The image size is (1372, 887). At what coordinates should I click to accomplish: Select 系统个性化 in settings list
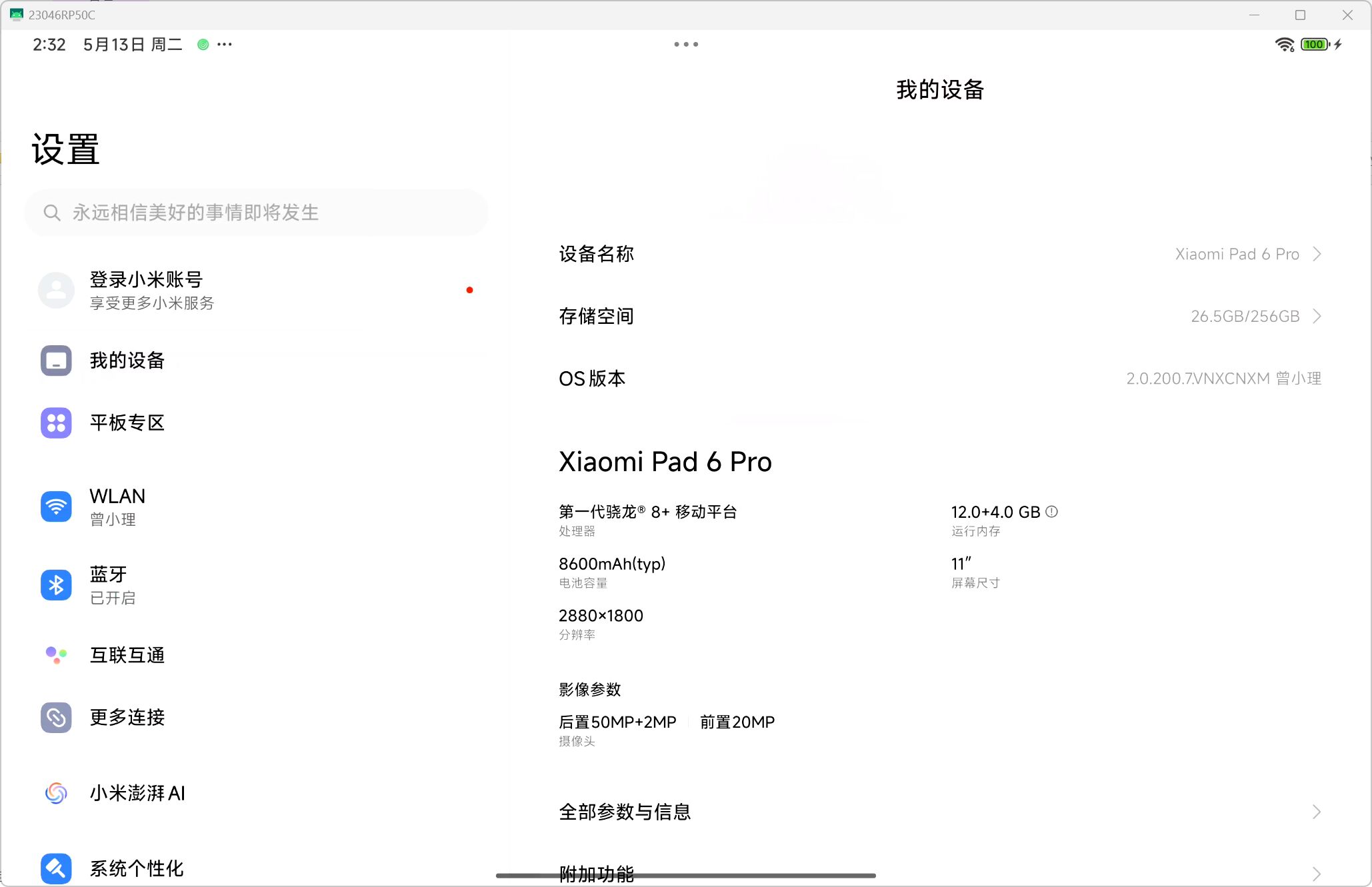pos(257,868)
